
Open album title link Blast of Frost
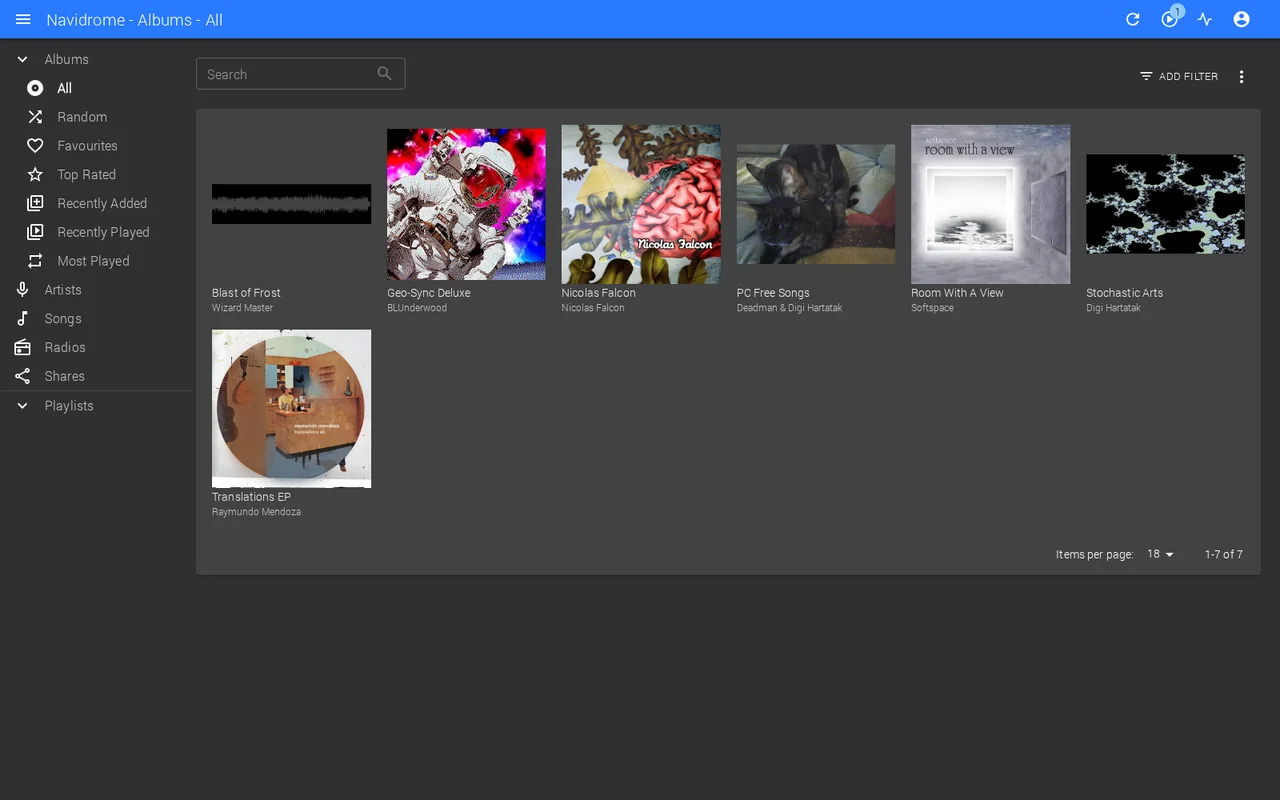(246, 293)
